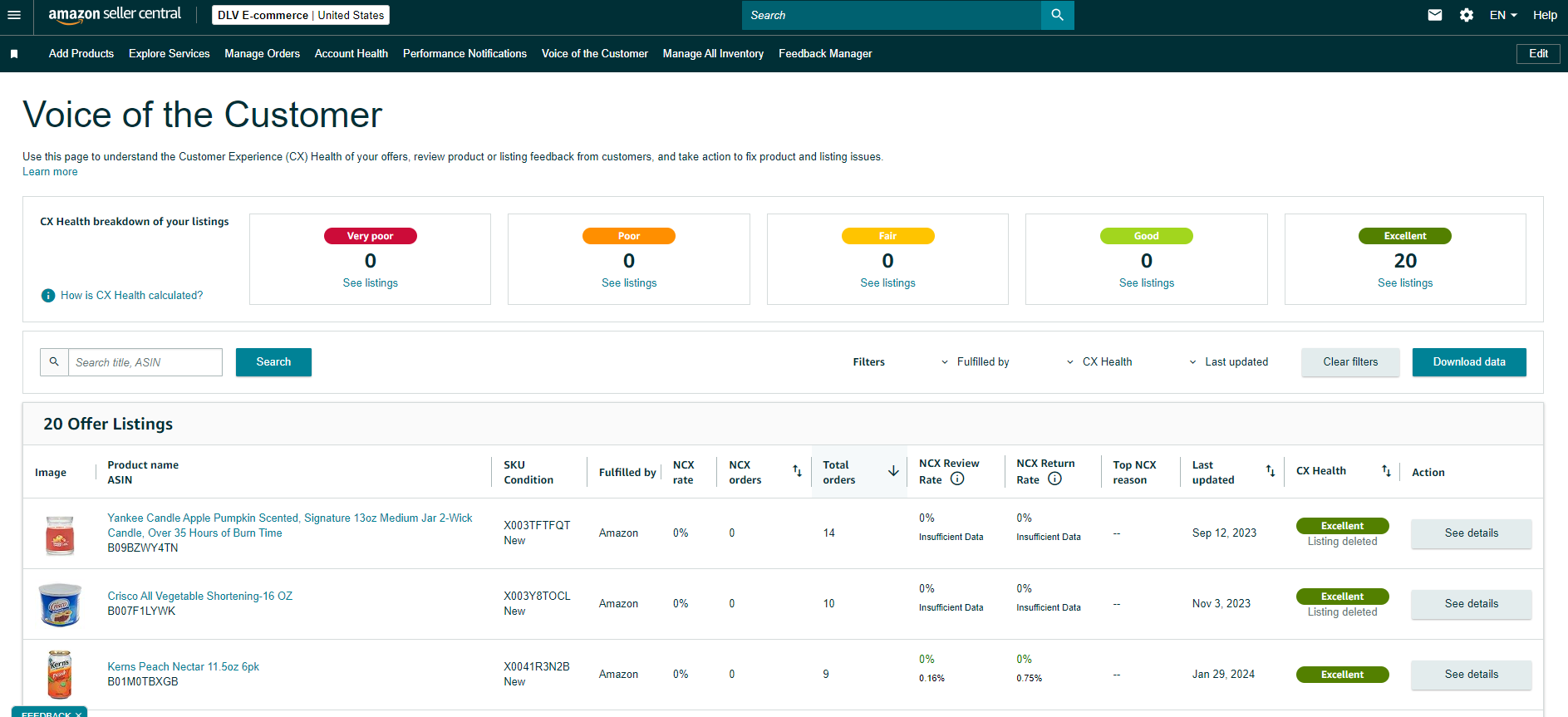The width and height of the screenshot is (1568, 717).
Task: Open the Help link
Action: click(x=1545, y=15)
